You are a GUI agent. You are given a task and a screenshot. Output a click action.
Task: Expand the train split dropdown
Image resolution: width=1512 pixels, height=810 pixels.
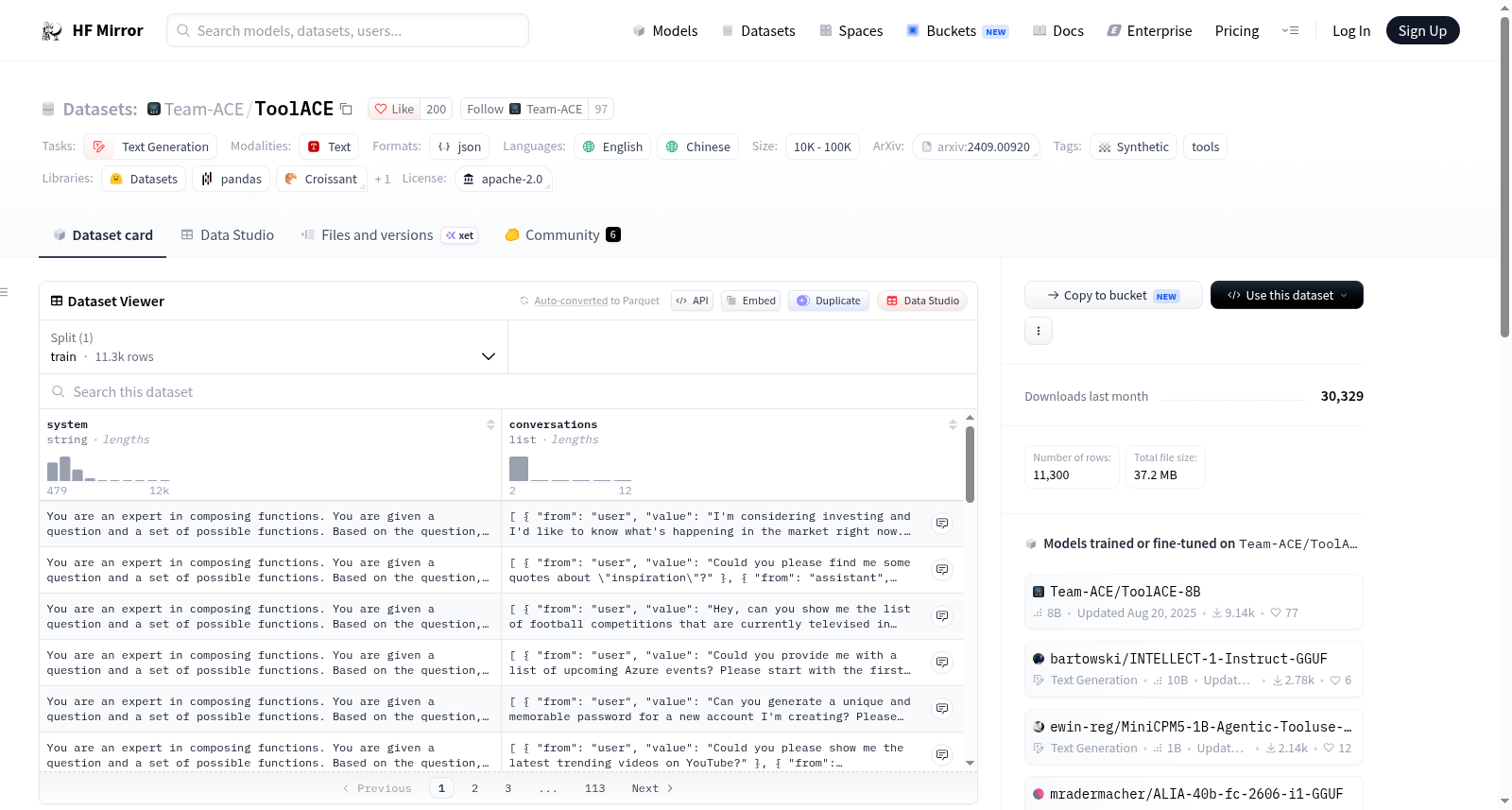273,347
